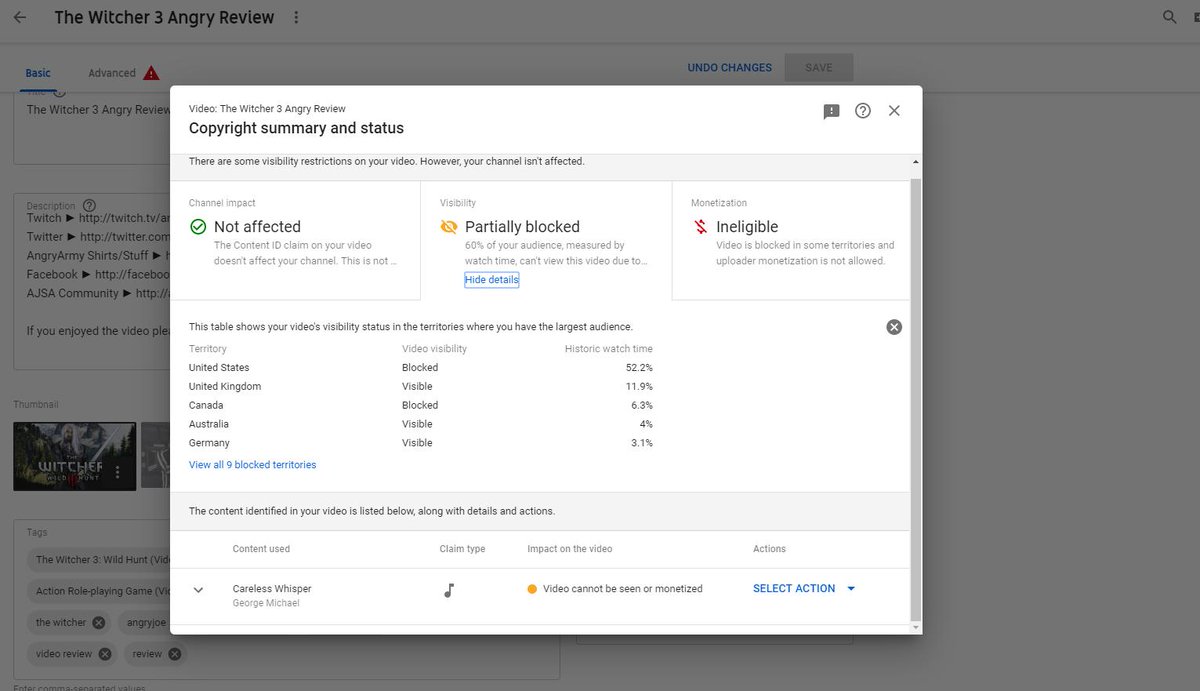This screenshot has height=691, width=1200.
Task: Click the Description help icon
Action: click(89, 205)
